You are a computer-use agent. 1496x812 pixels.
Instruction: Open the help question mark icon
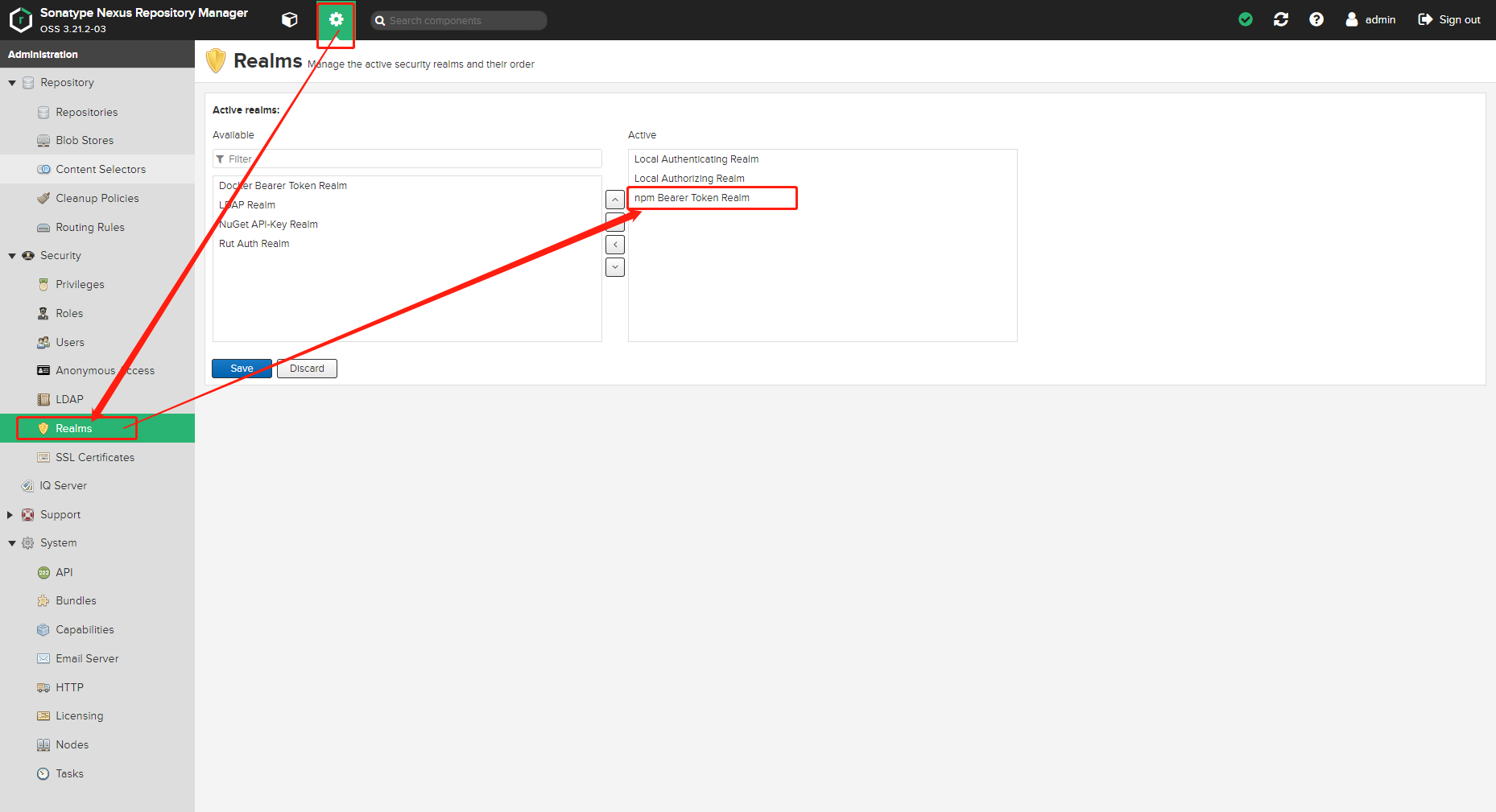coord(1316,19)
